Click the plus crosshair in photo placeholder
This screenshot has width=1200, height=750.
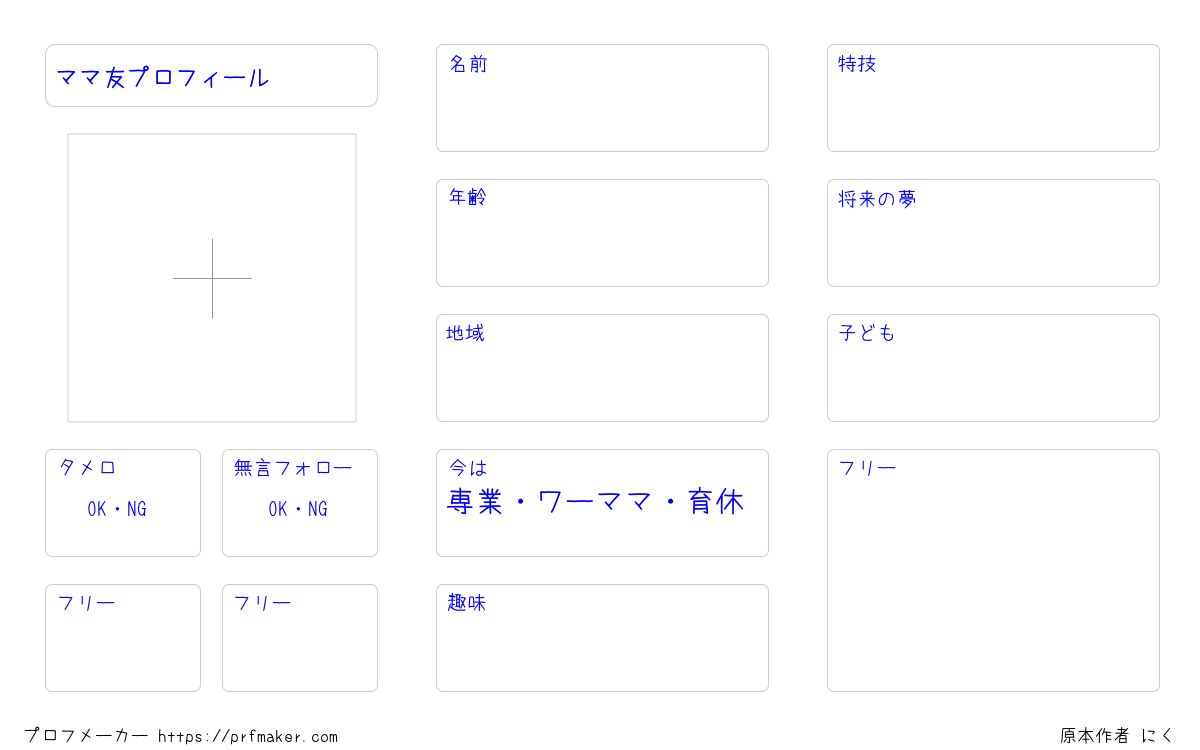click(x=212, y=278)
